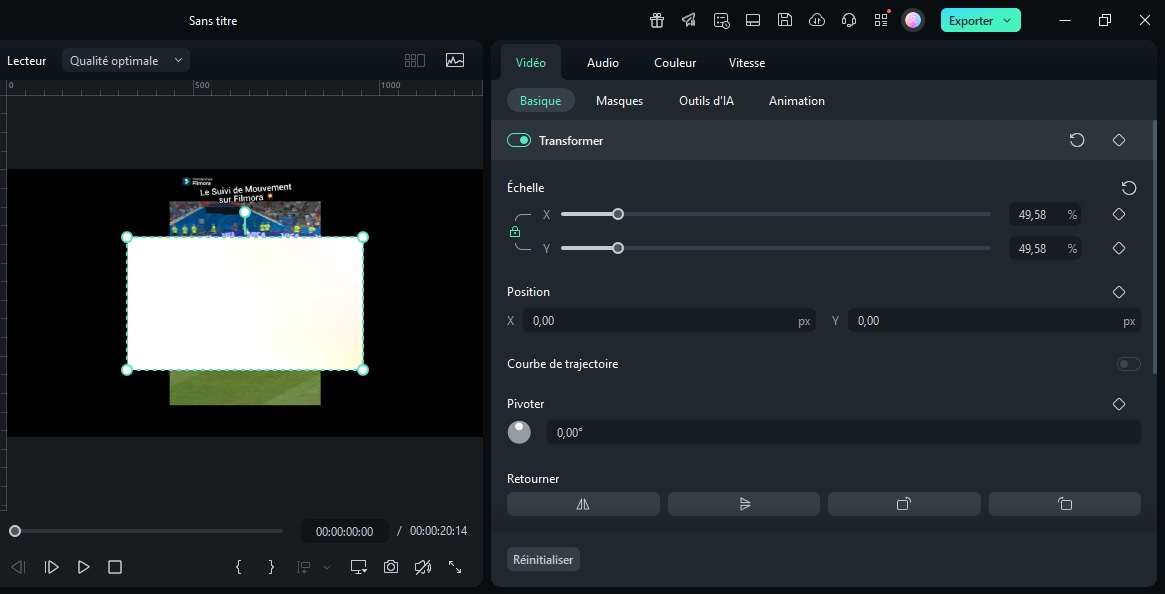1165x594 pixels.
Task: Disable the Transformer switch
Action: coord(519,141)
